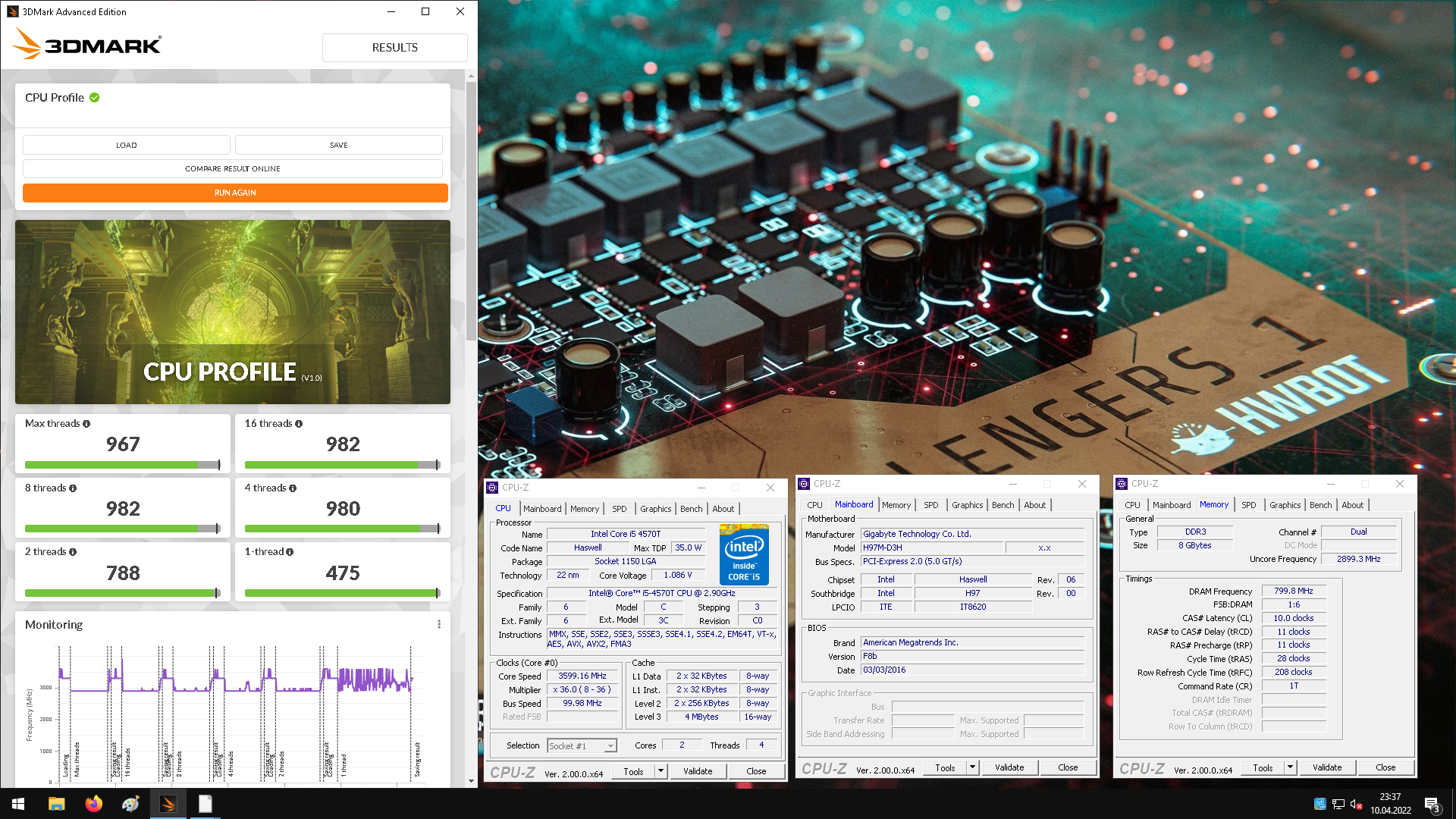The image size is (1456, 819).
Task: Click the CPU PROFILE benchmark thumbnail image
Action: 233,312
